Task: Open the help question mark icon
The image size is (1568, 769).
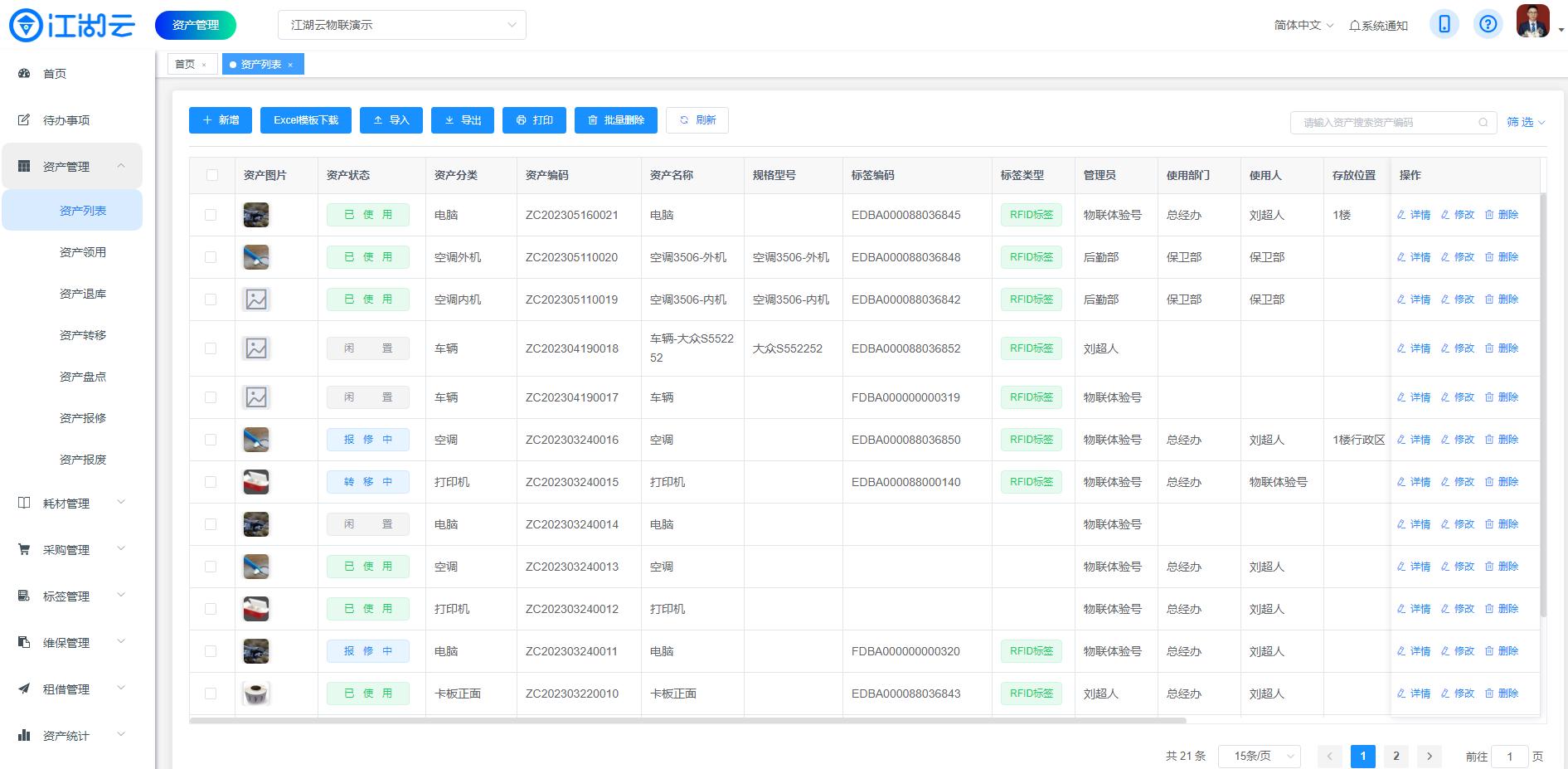Action: tap(1488, 24)
